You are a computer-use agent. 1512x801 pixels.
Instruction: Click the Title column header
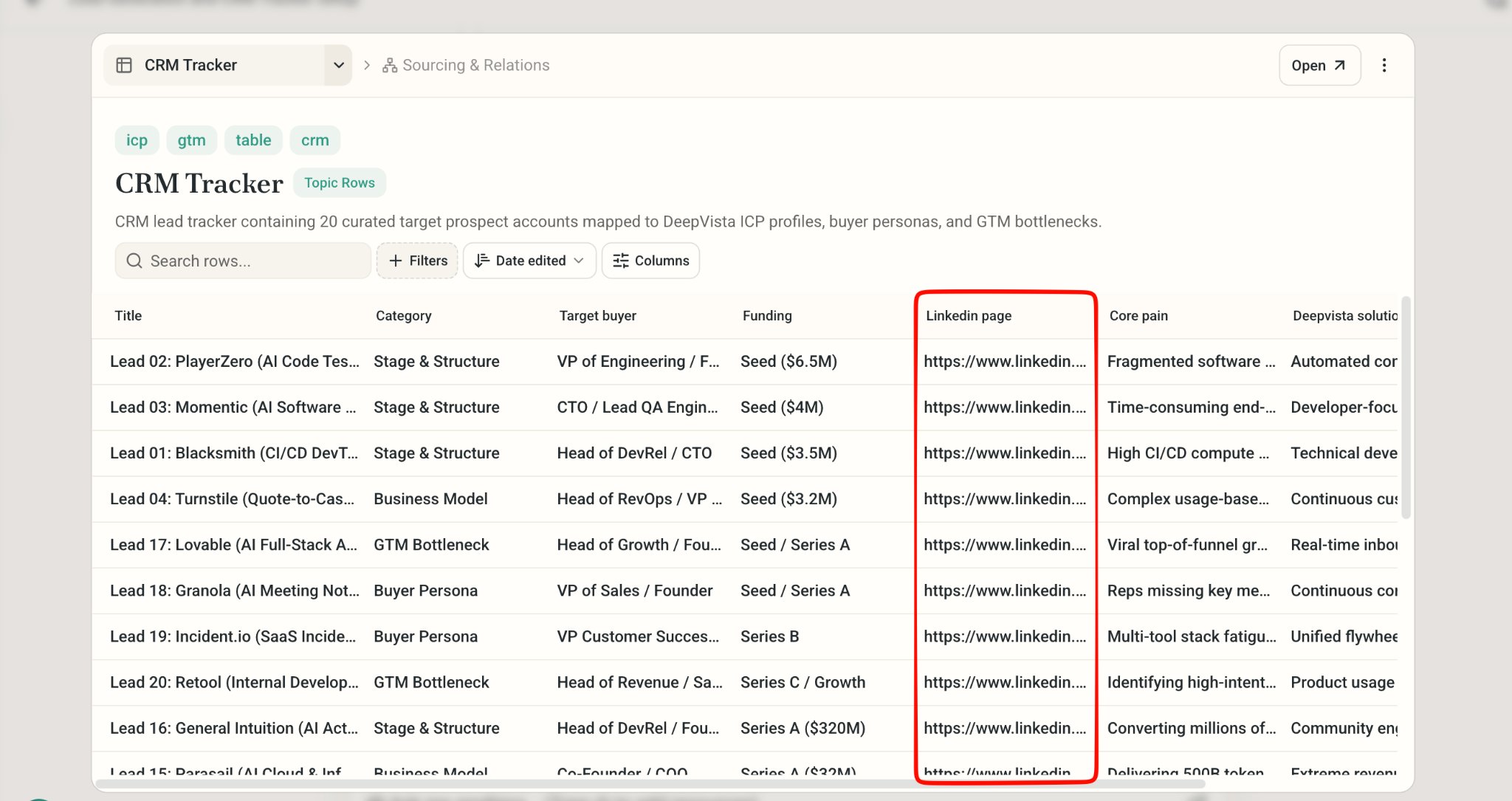[x=128, y=315]
